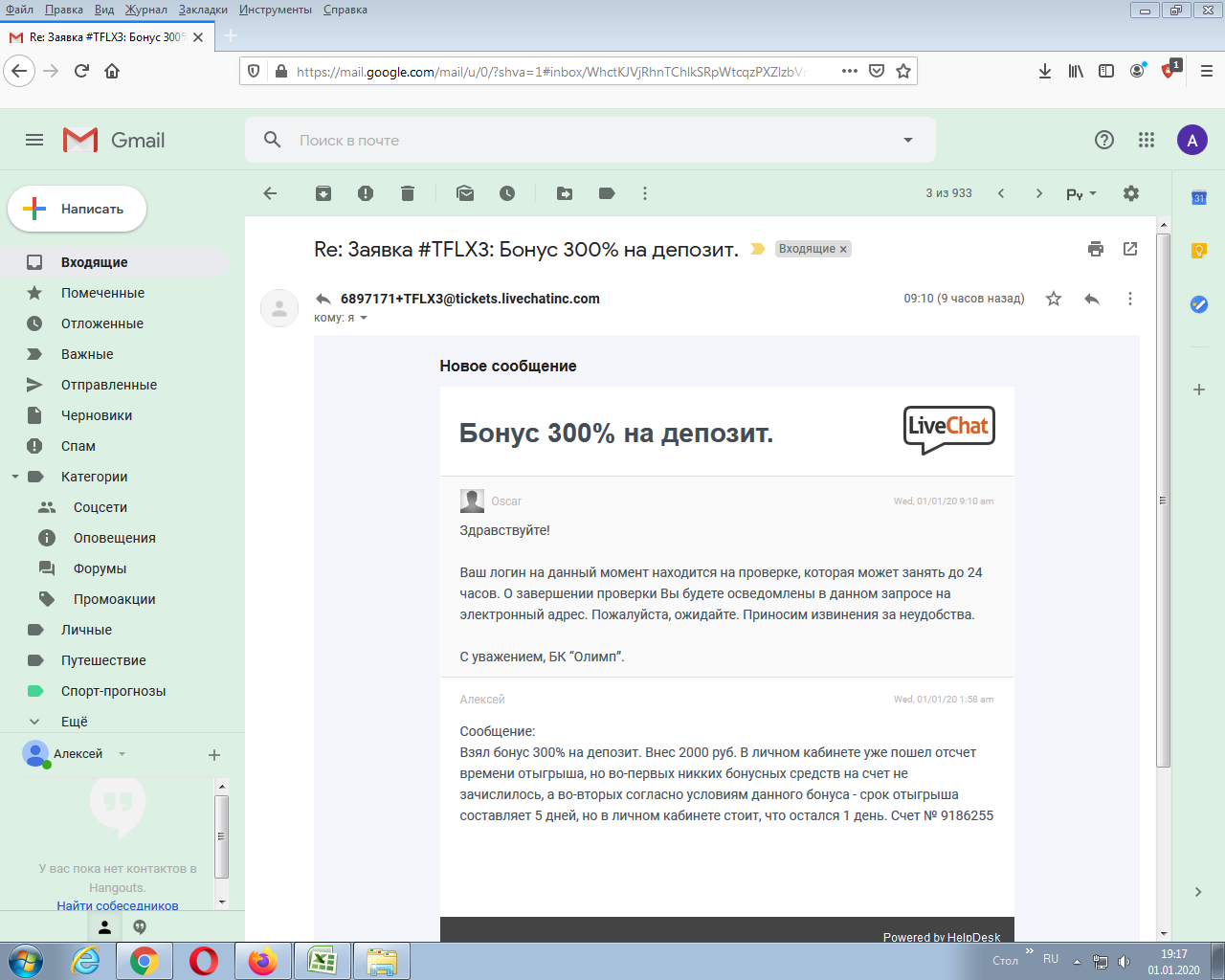The image size is (1225, 980).
Task: Print all messages in conversation
Action: pos(1096,249)
